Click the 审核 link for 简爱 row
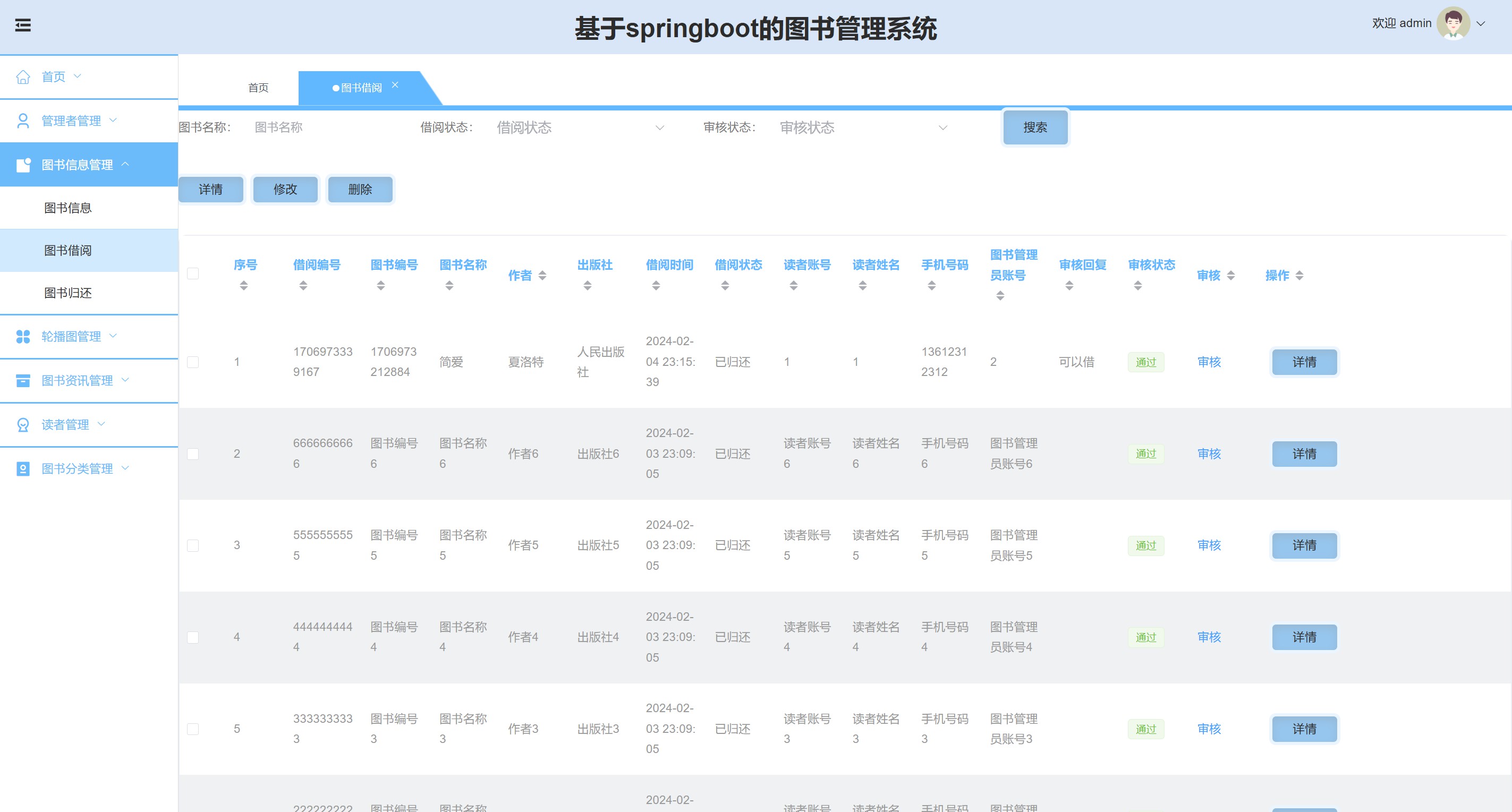Screen dimensions: 1512x812 click(x=1209, y=362)
